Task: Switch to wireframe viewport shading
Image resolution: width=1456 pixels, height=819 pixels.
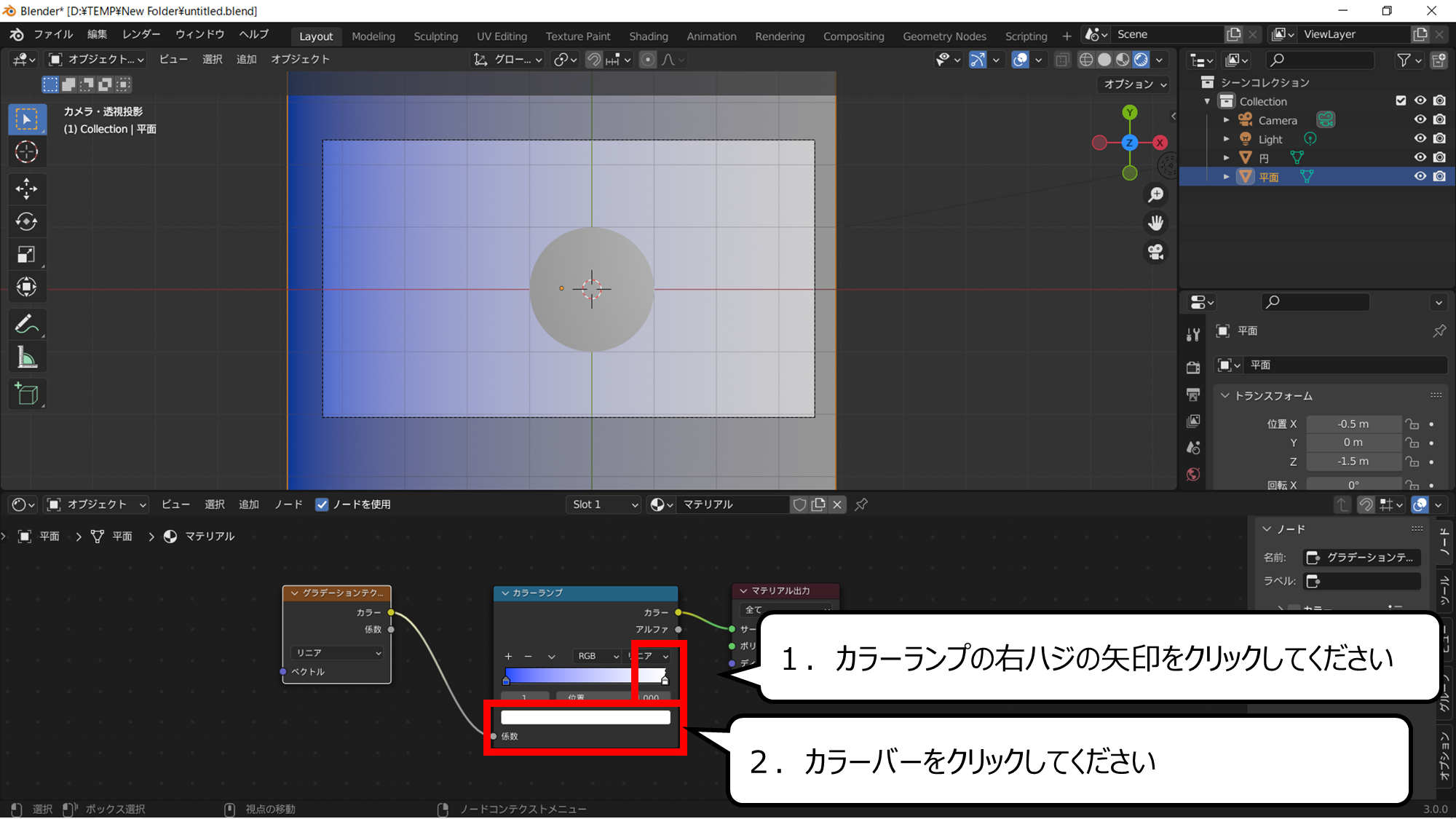Action: click(1086, 60)
